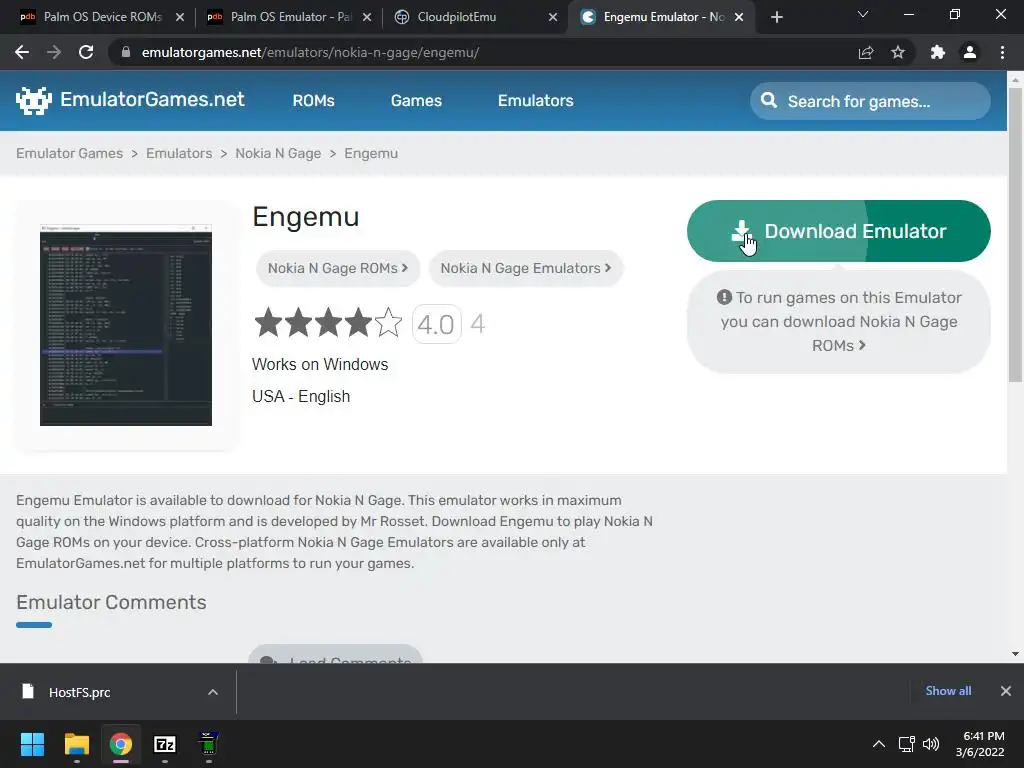Open the Chrome profile menu
The image size is (1024, 768).
point(970,52)
